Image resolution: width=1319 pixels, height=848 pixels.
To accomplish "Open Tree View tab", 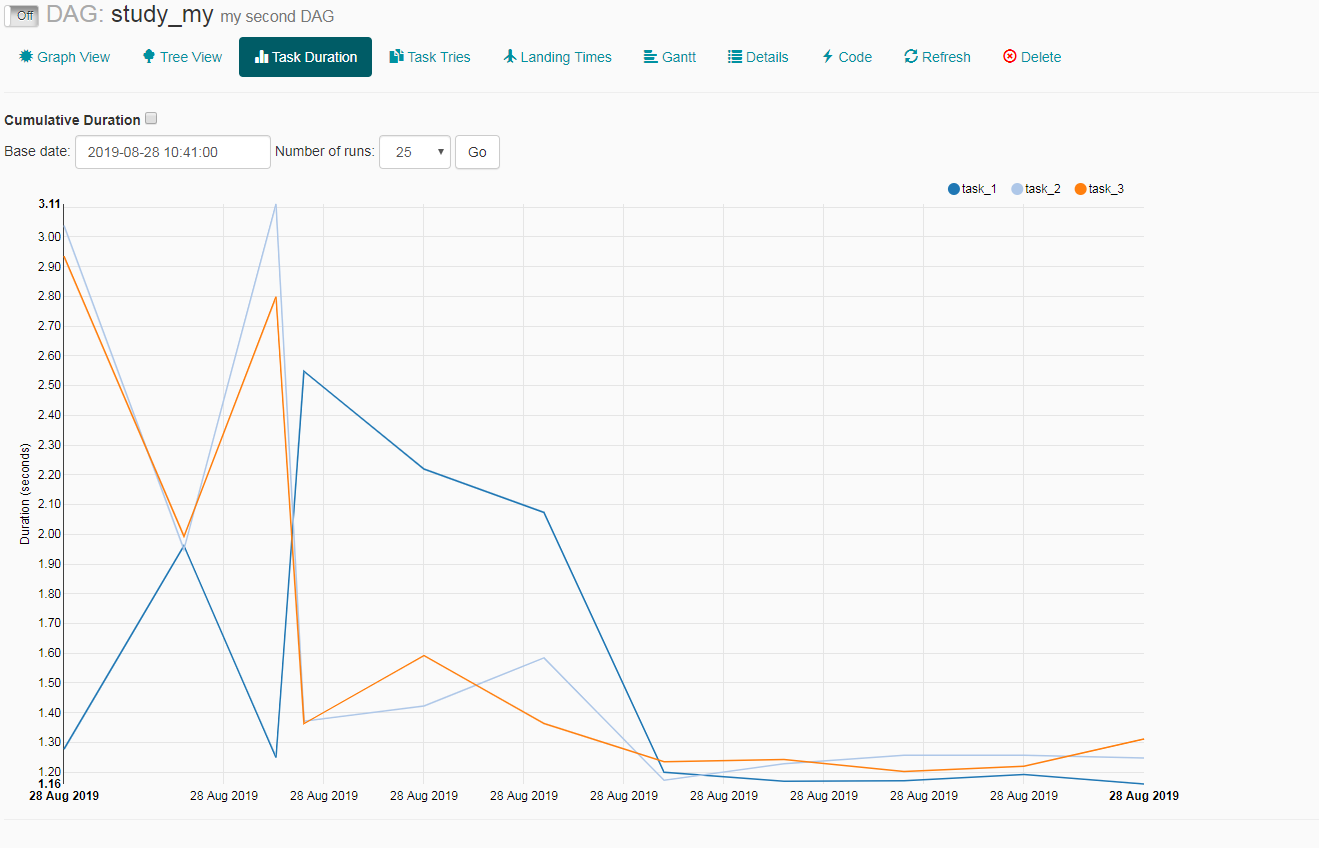I will pos(182,57).
